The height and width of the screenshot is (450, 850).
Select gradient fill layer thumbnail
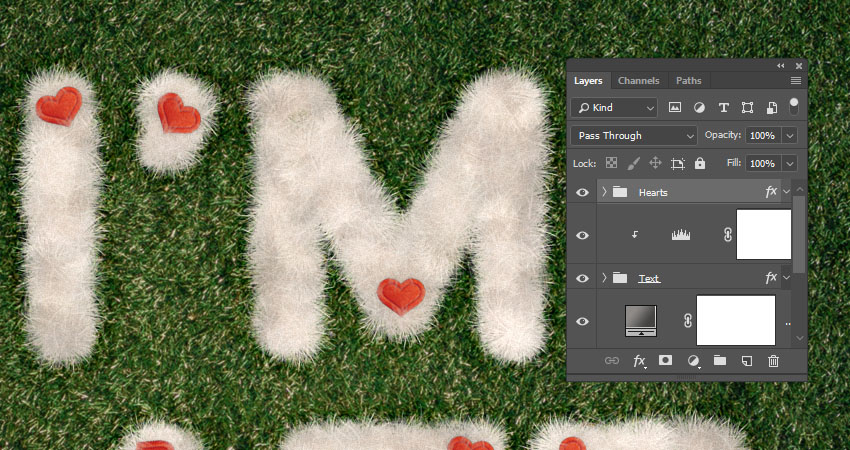(x=641, y=320)
